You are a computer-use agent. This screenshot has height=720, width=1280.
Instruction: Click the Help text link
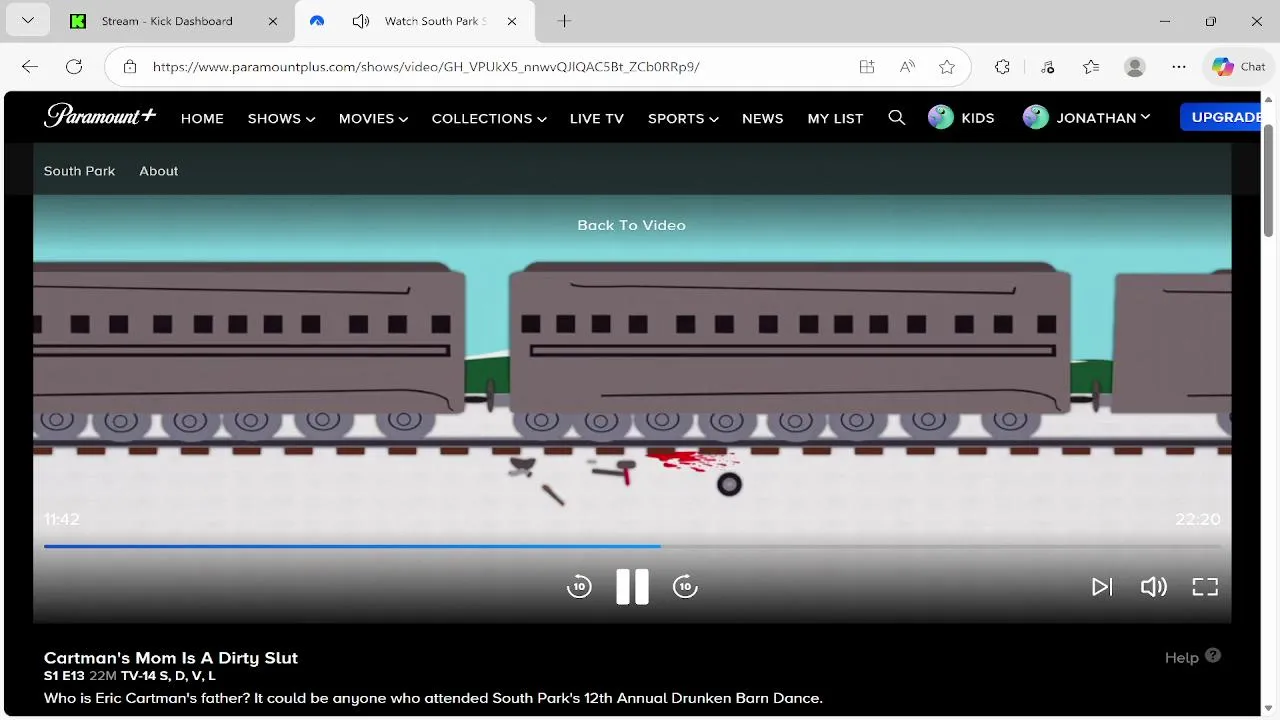coord(1181,657)
